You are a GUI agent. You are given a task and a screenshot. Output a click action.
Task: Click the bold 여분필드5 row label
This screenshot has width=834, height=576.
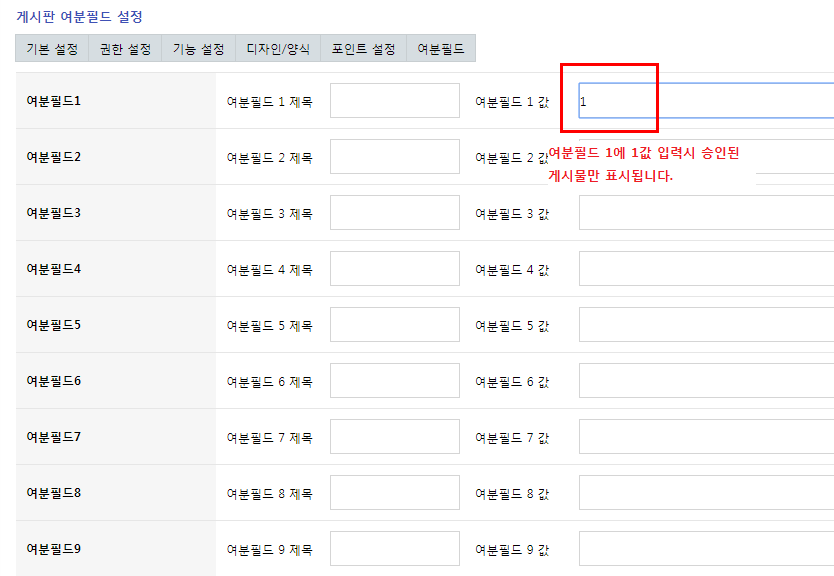[x=54, y=324]
